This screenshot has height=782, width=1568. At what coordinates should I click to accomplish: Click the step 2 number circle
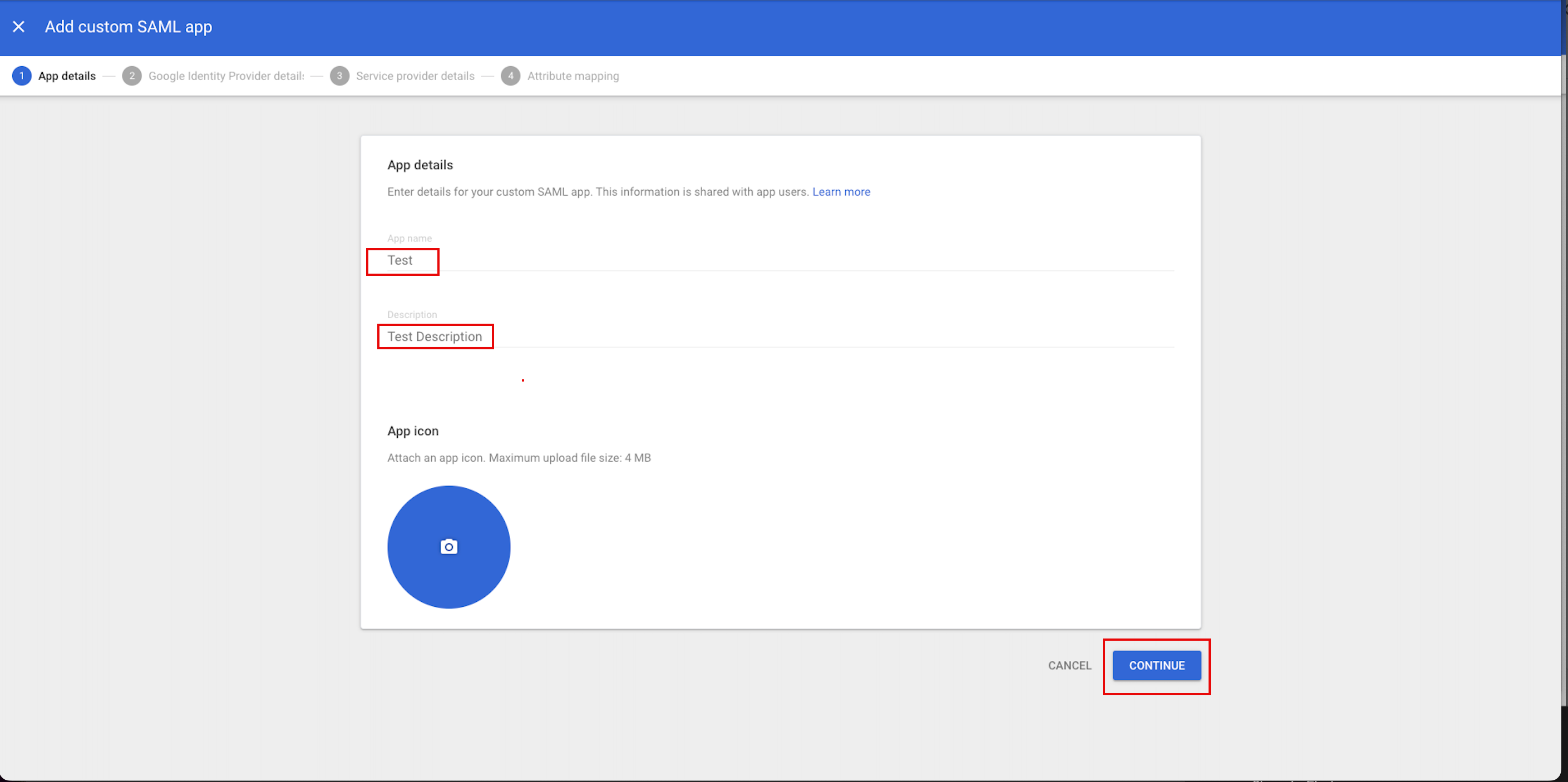tap(131, 76)
